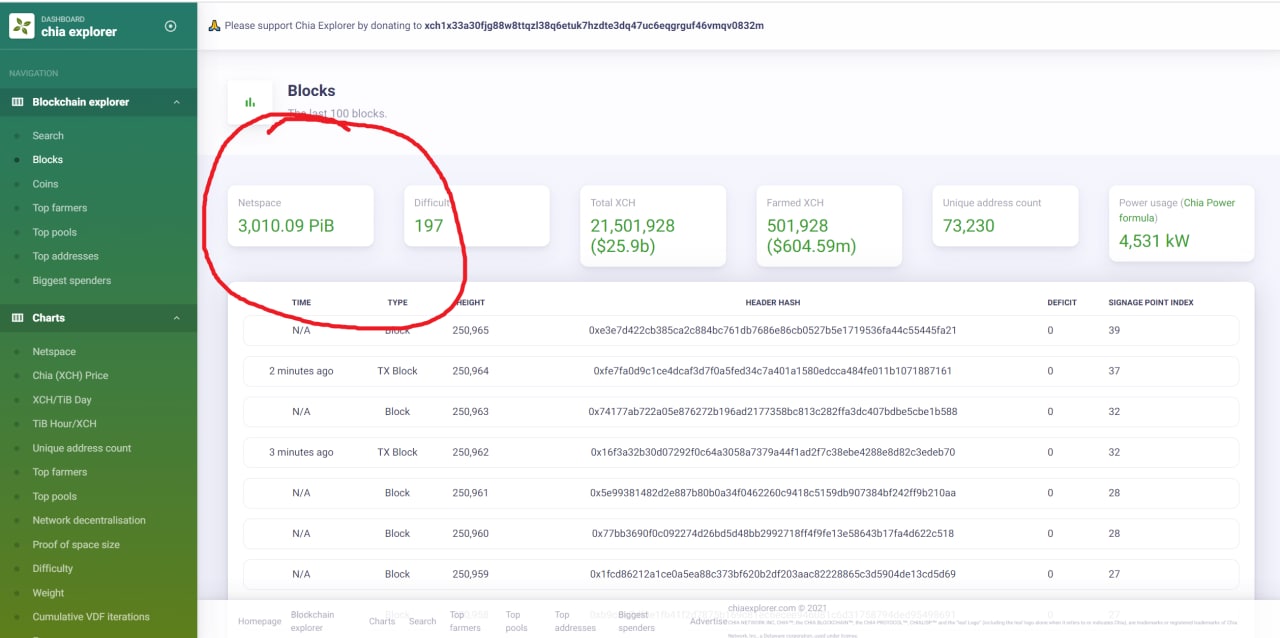The width and height of the screenshot is (1280, 638).
Task: Open Top pools under Blockchain explorer
Action: (x=55, y=232)
